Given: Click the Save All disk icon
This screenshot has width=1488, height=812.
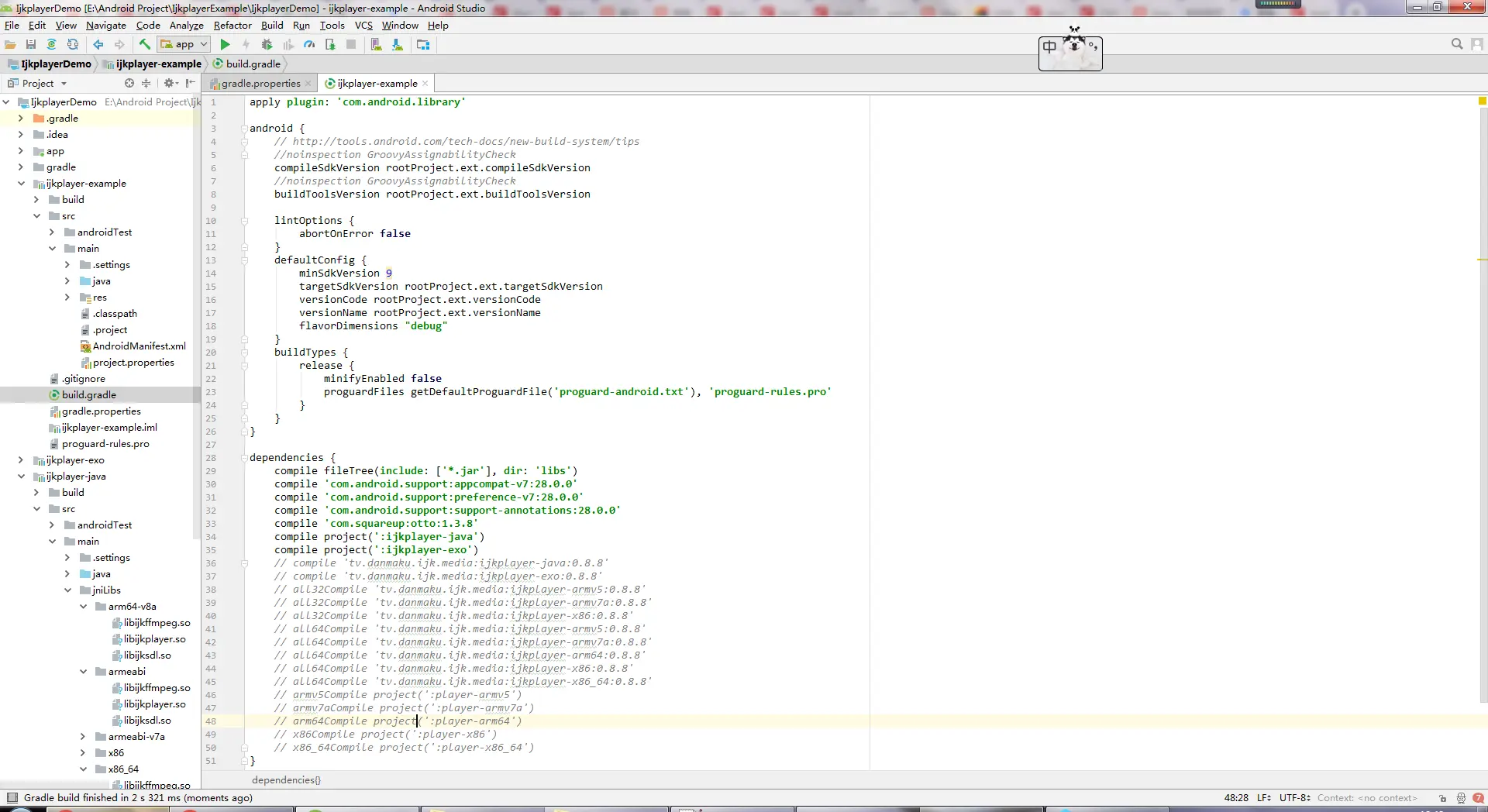Looking at the screenshot, I should (x=31, y=45).
